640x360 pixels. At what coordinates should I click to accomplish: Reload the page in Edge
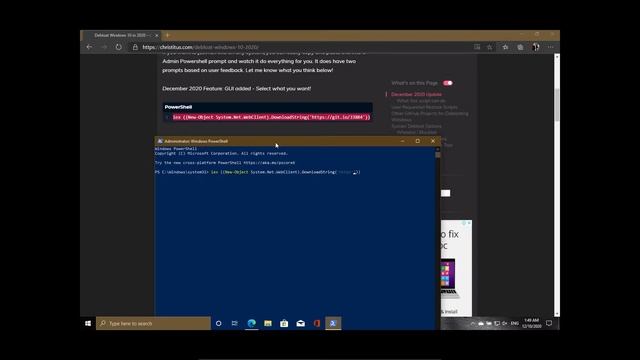pos(118,47)
